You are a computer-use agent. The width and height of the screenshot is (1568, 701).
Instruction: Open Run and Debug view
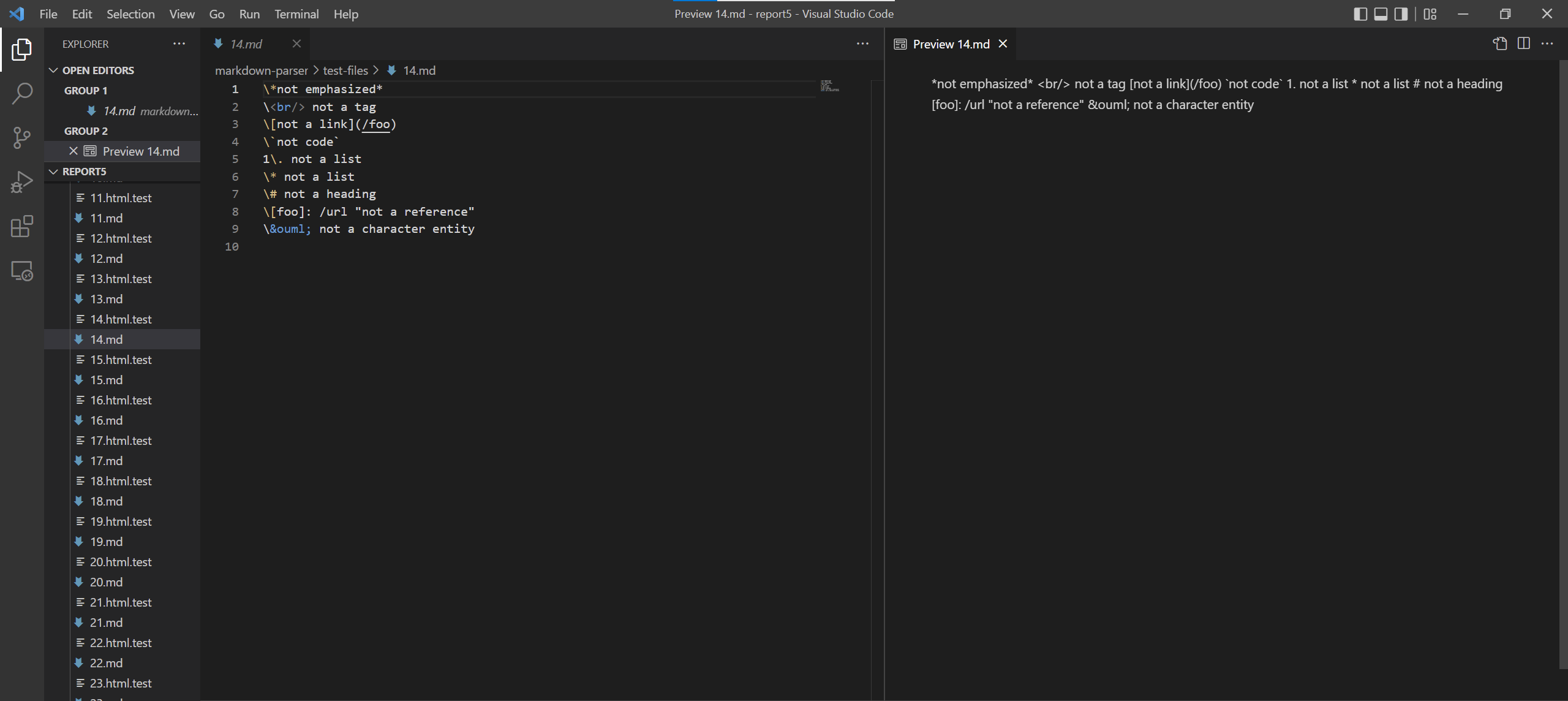coord(22,182)
